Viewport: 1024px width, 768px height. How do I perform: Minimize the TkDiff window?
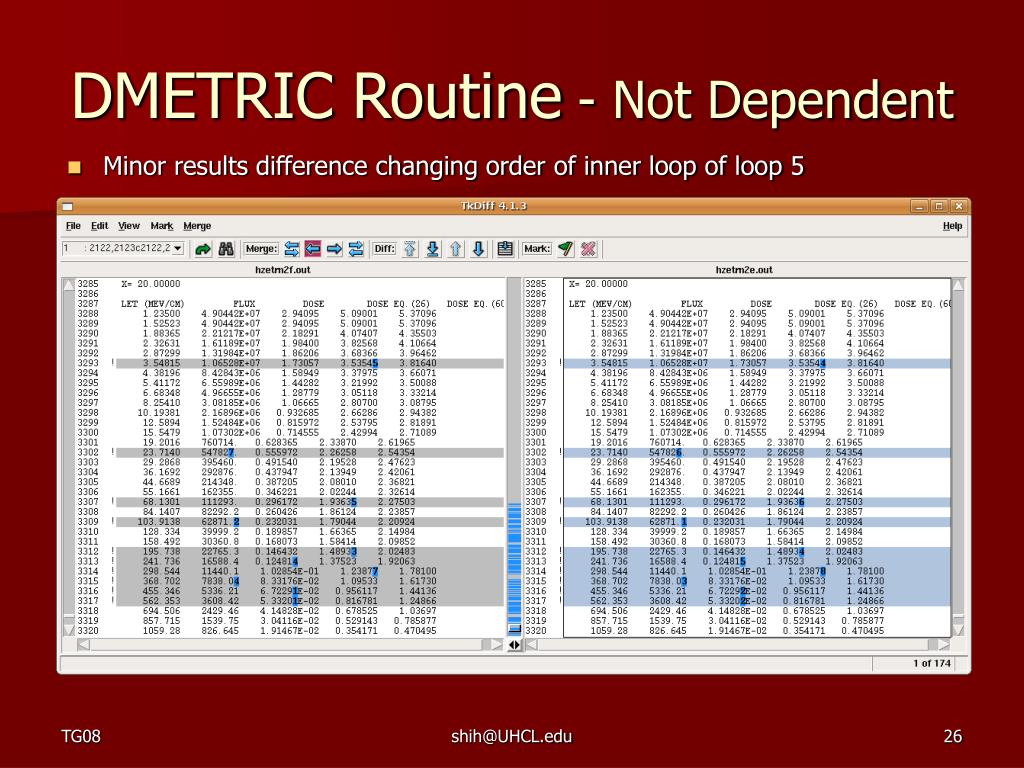(x=920, y=206)
